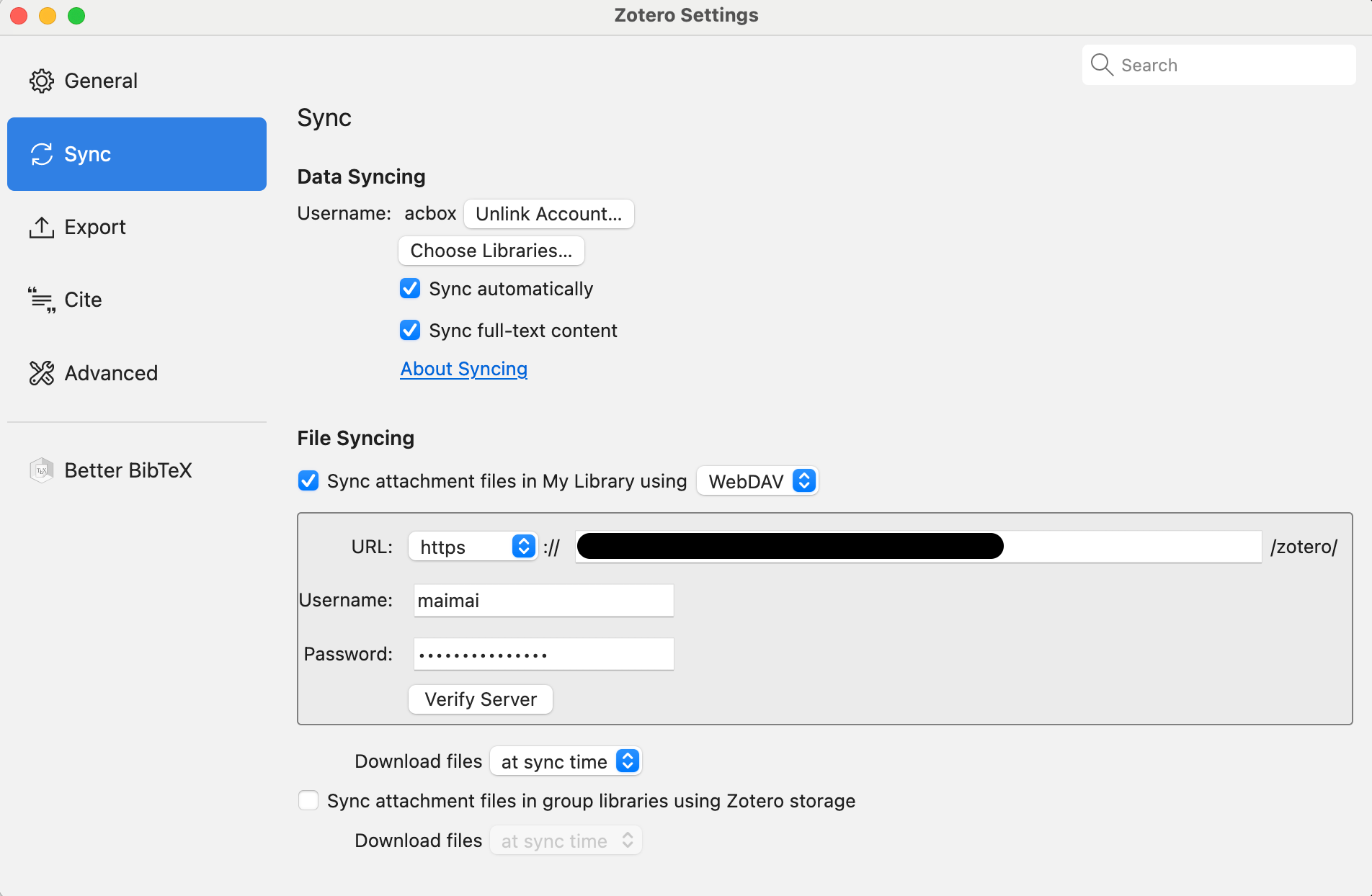
Task: Click the Unlink Account button
Action: (x=548, y=214)
